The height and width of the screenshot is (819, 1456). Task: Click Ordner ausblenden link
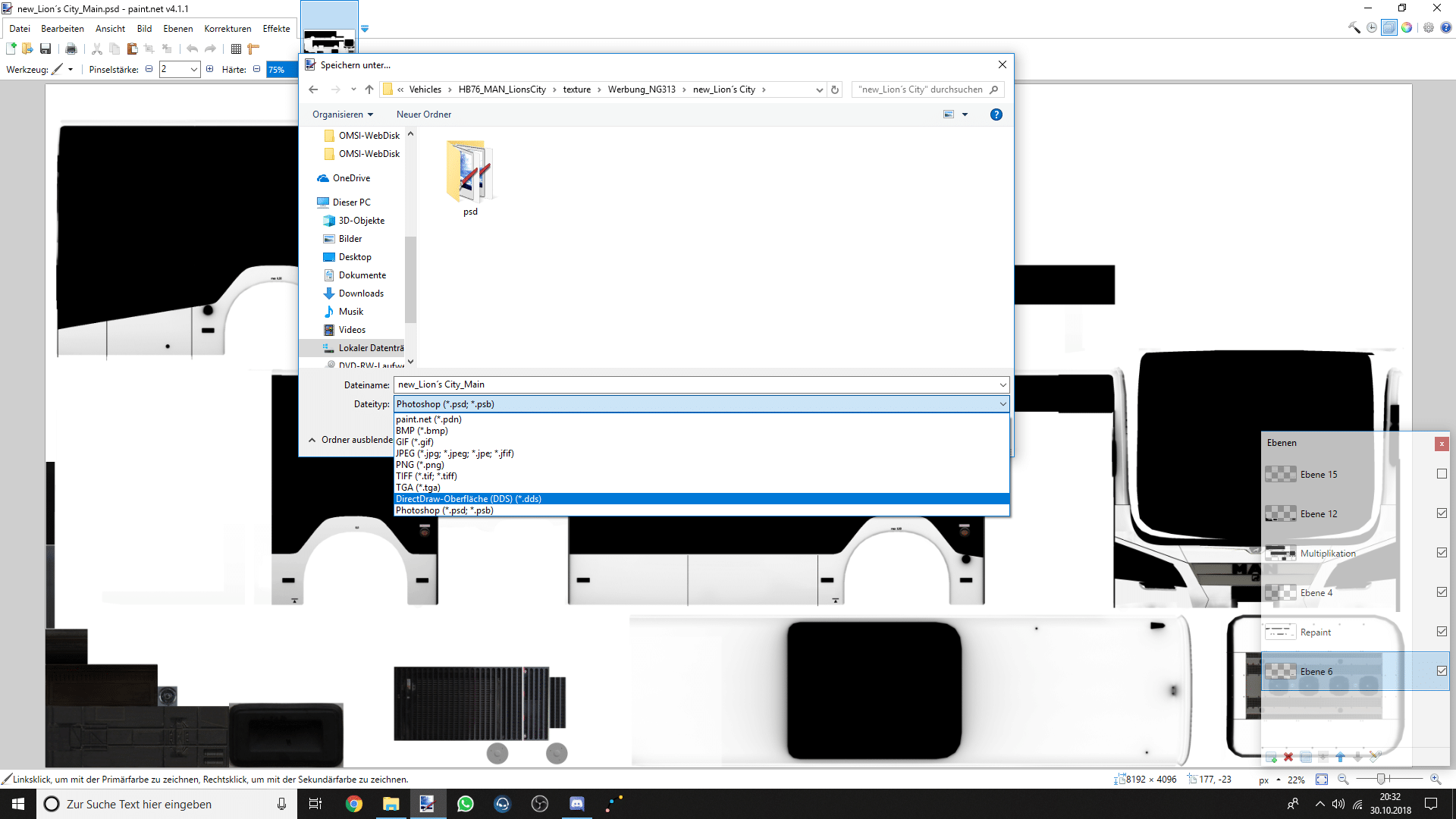(x=350, y=440)
